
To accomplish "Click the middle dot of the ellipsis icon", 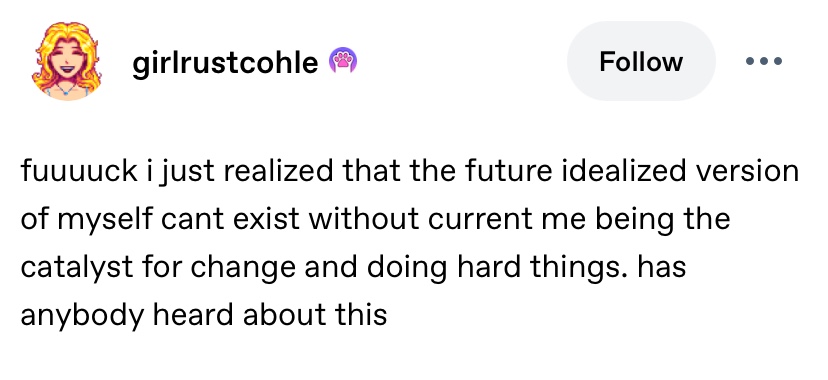I will (x=764, y=61).
